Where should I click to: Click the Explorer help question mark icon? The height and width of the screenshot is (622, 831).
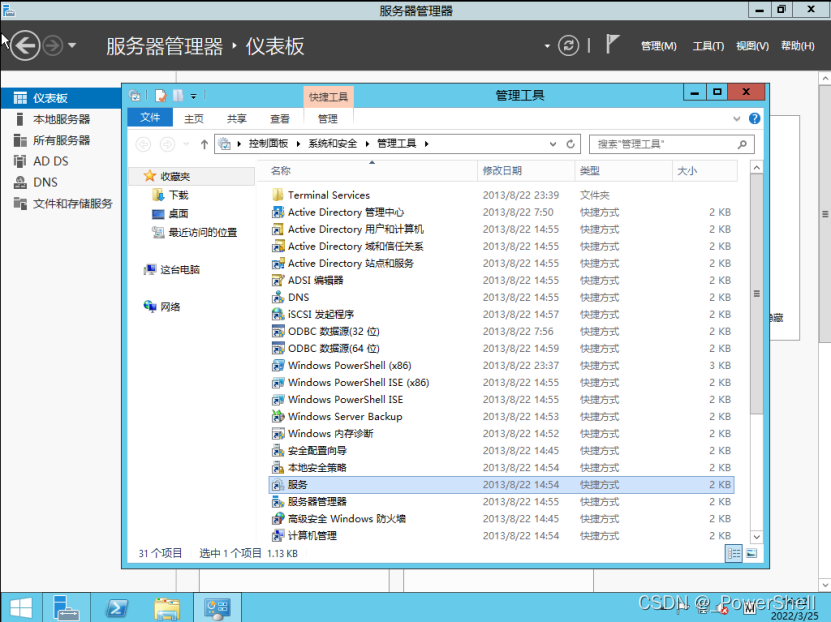[x=754, y=118]
